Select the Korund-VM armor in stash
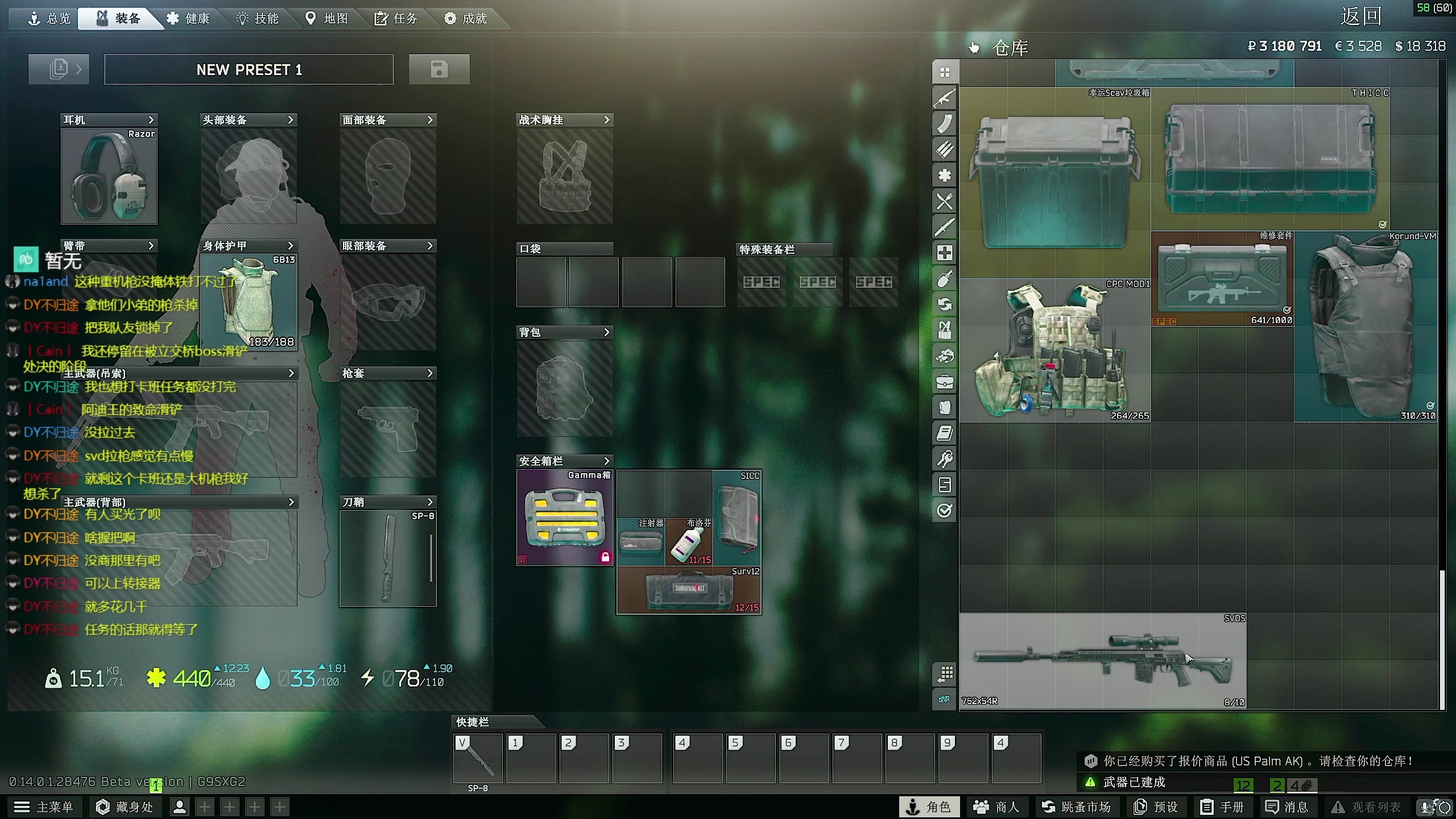 click(1366, 326)
